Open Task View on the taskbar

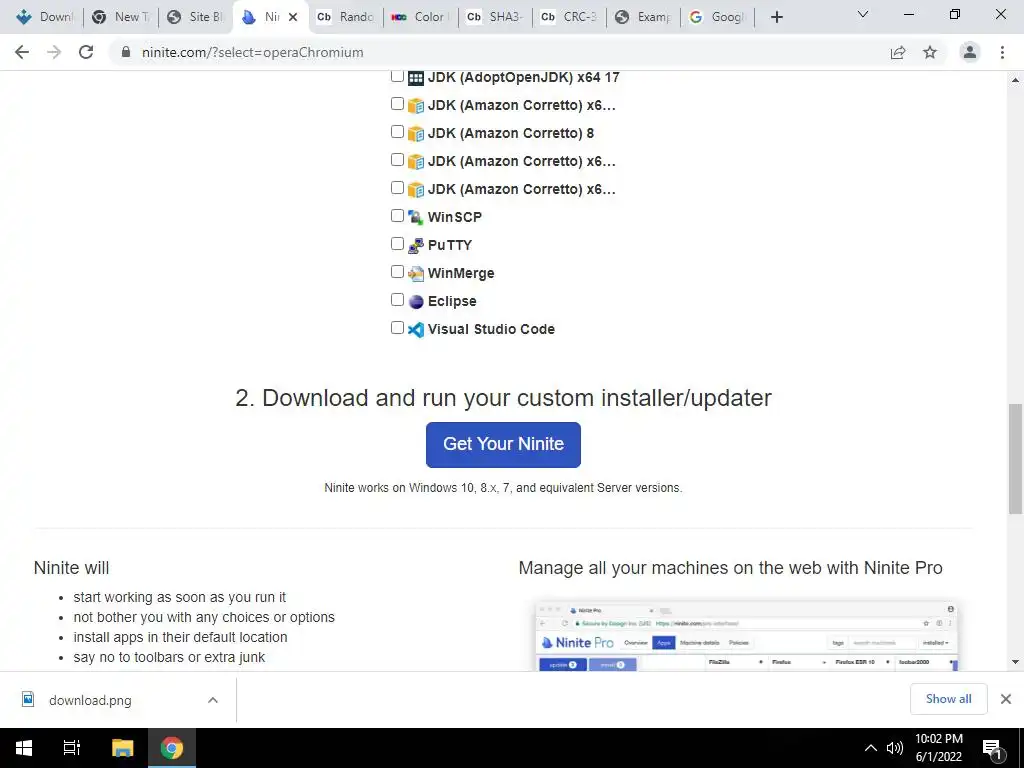(x=72, y=748)
